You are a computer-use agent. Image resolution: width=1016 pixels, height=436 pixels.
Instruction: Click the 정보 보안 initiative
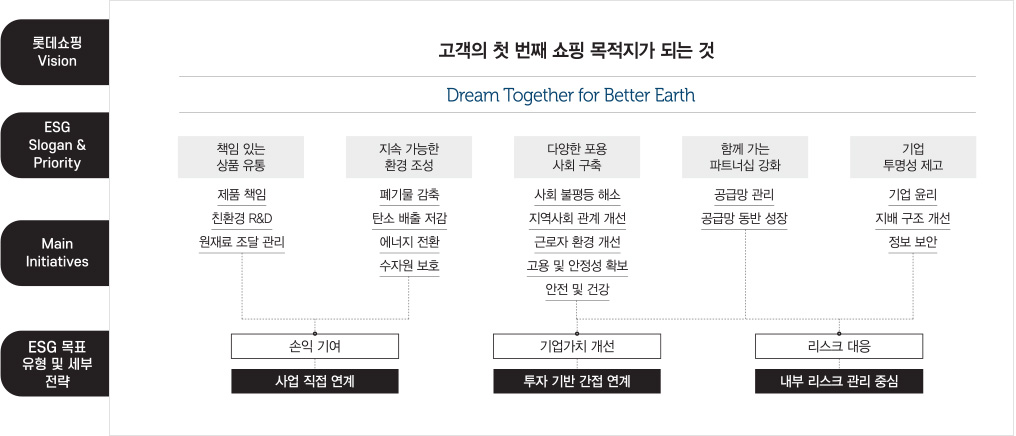click(x=913, y=242)
